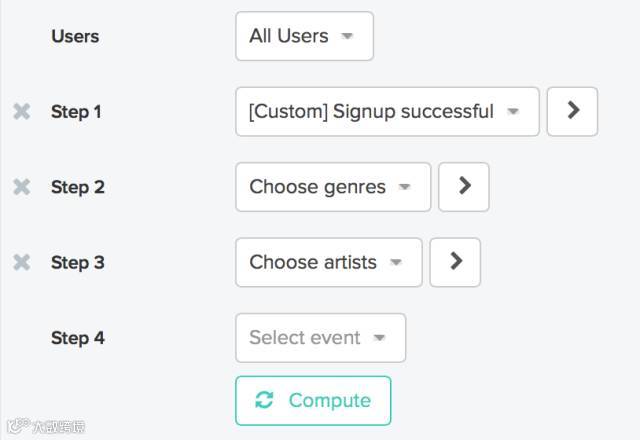Click the X icon beside Step 3
This screenshot has height=440, width=640.
21,262
